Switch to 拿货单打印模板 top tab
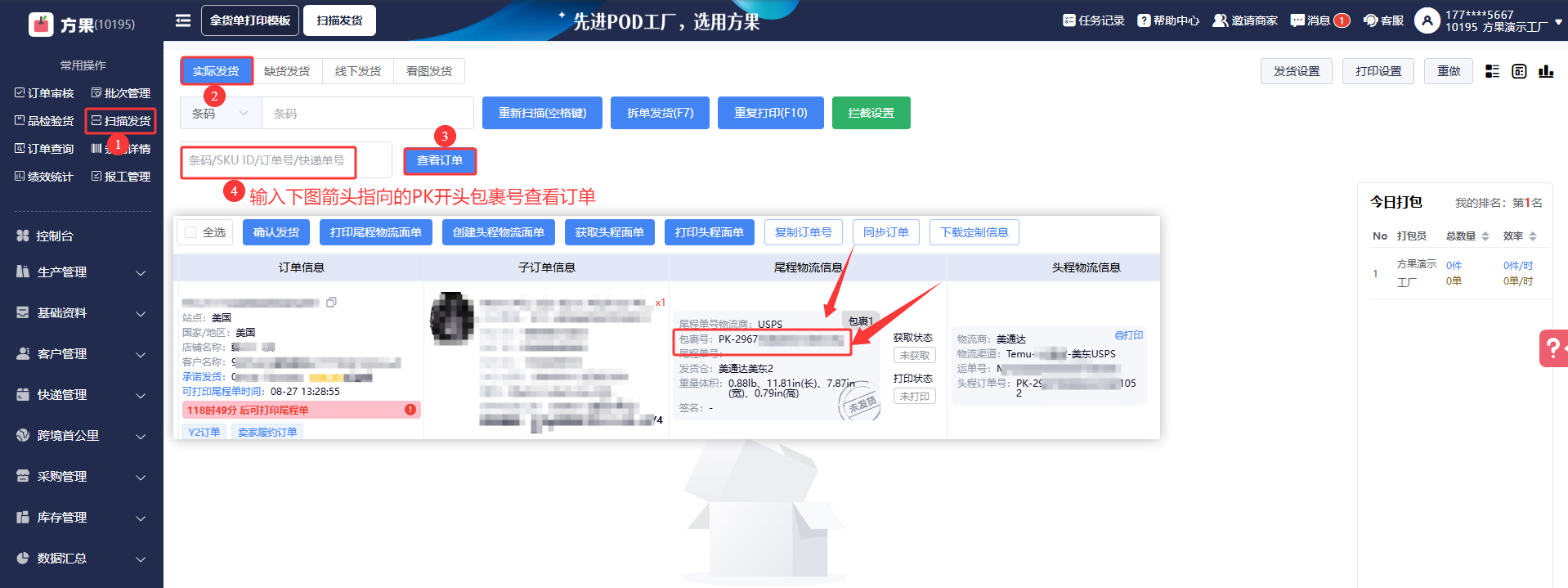1568x588 pixels. click(250, 20)
